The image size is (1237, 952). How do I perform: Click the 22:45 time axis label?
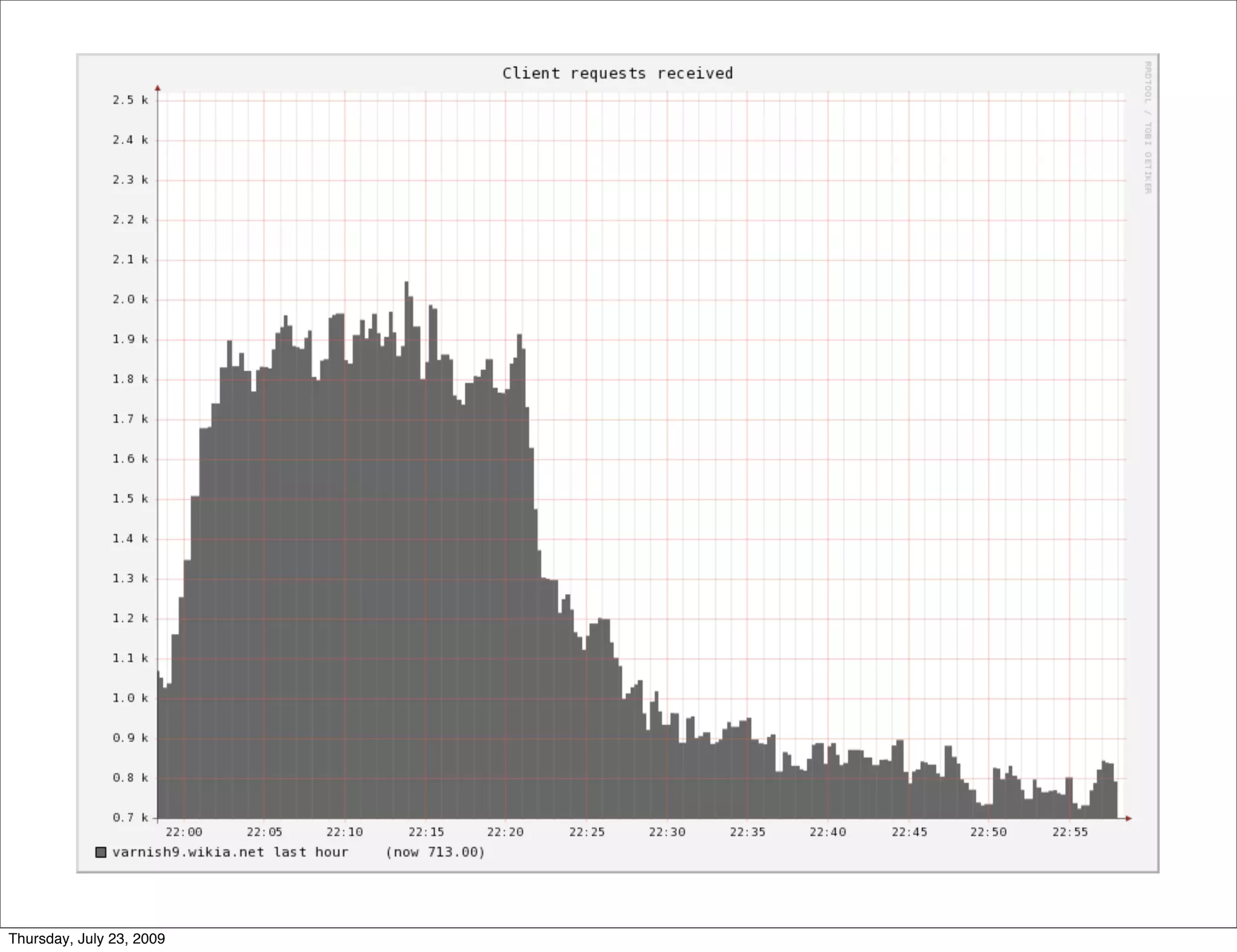(x=909, y=832)
